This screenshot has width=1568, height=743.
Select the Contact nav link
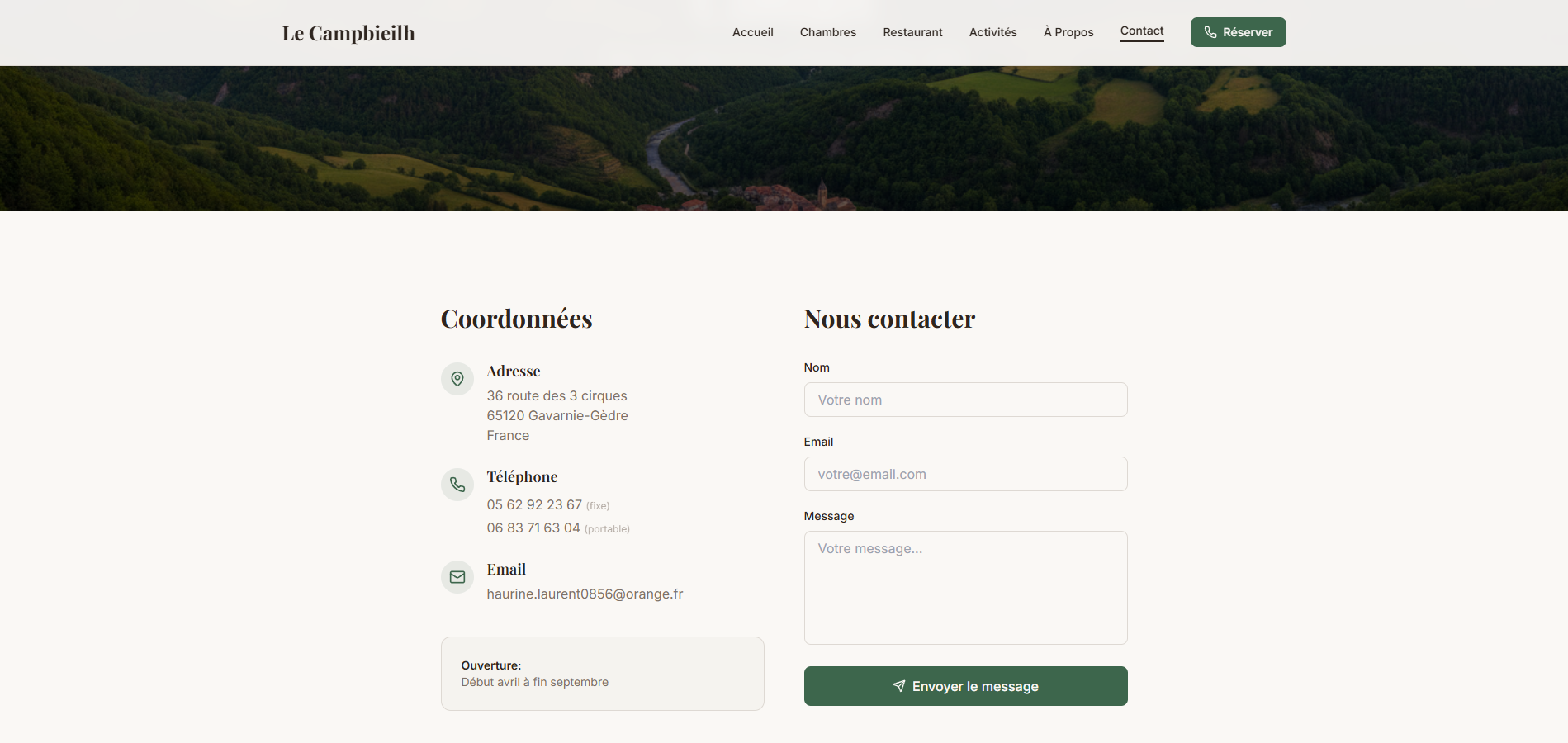point(1142,31)
